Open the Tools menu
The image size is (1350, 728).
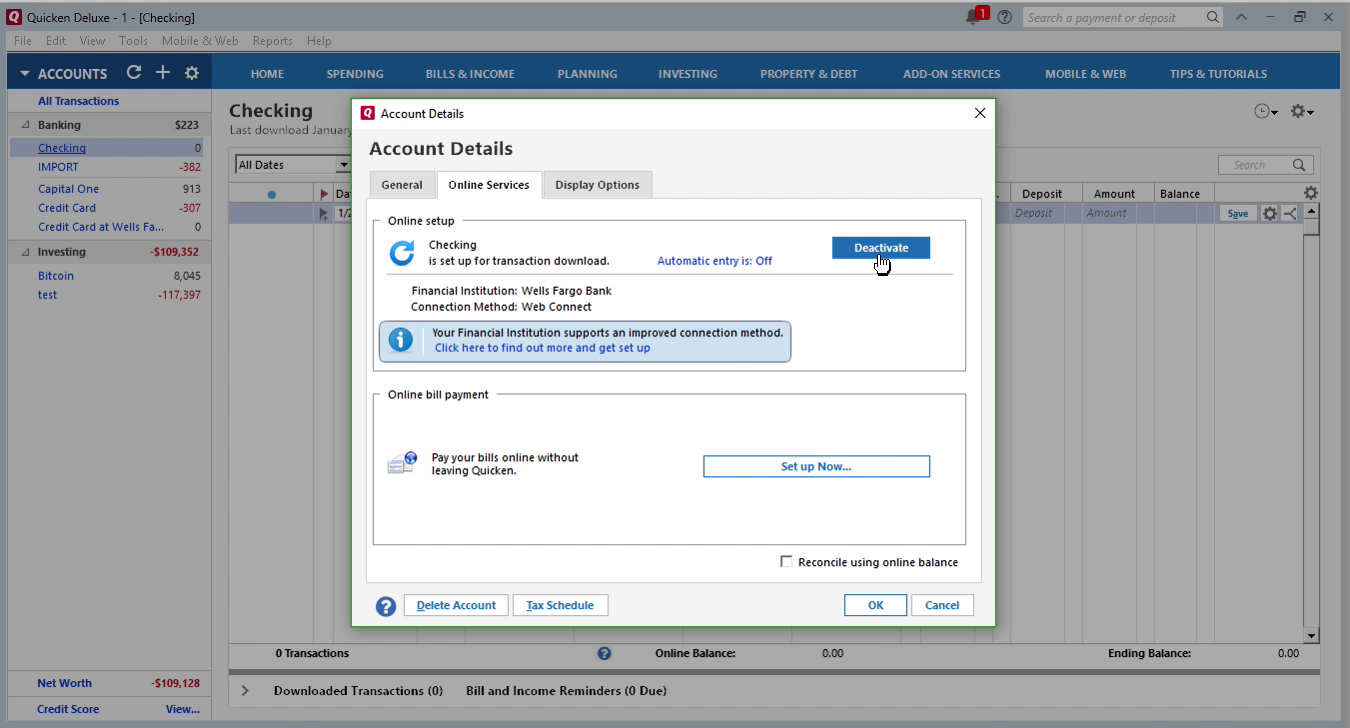coord(133,41)
